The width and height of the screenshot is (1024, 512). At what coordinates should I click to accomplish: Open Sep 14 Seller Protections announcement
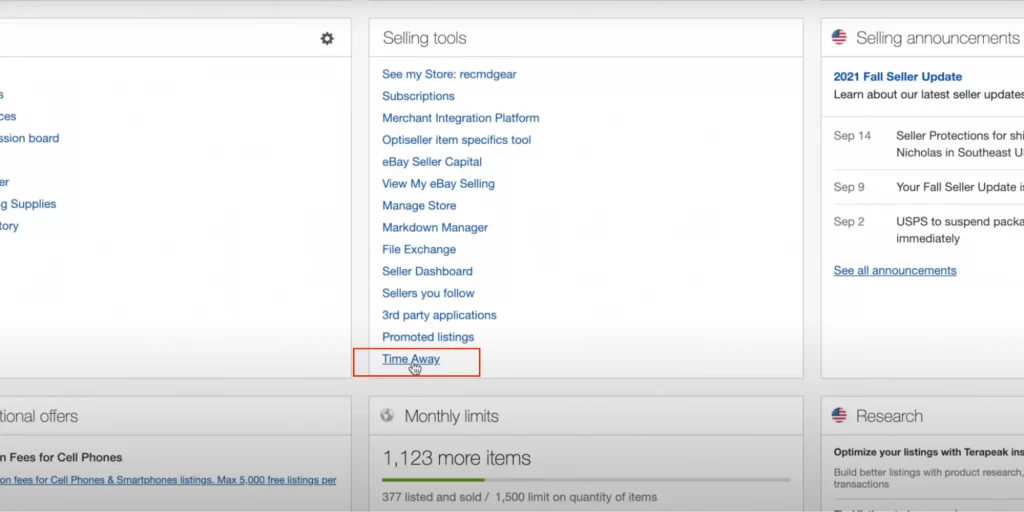tap(960, 144)
